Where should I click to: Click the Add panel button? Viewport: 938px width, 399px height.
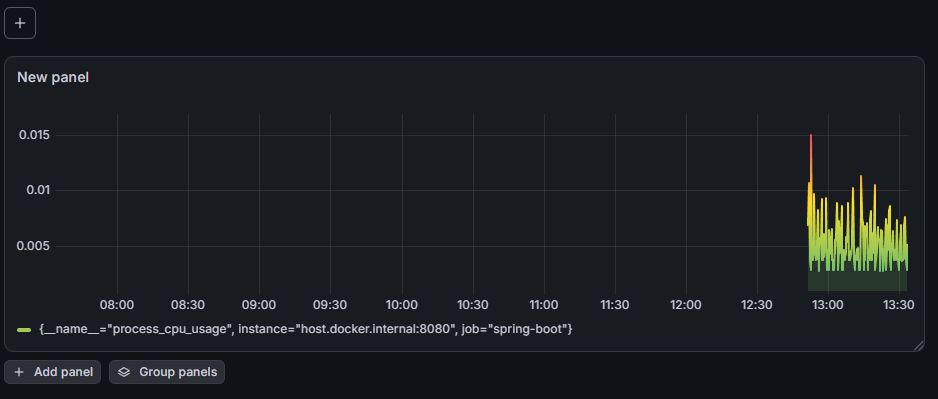(x=53, y=372)
